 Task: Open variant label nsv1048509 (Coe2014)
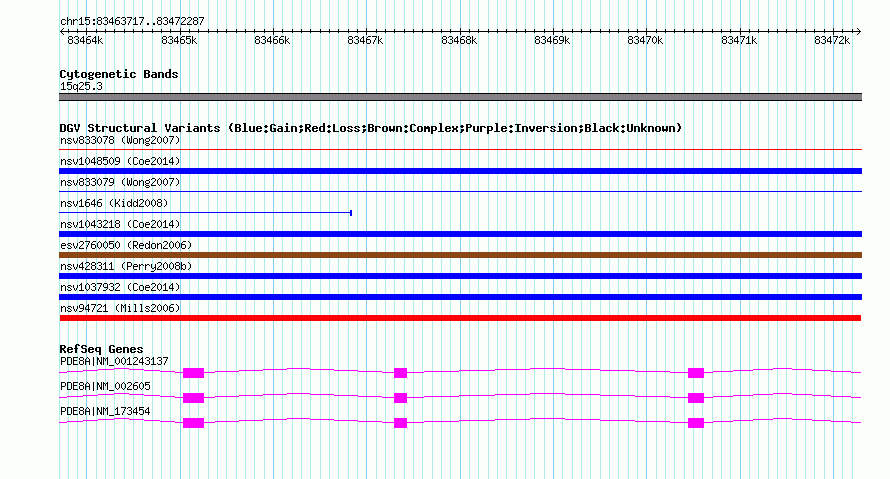pos(120,161)
